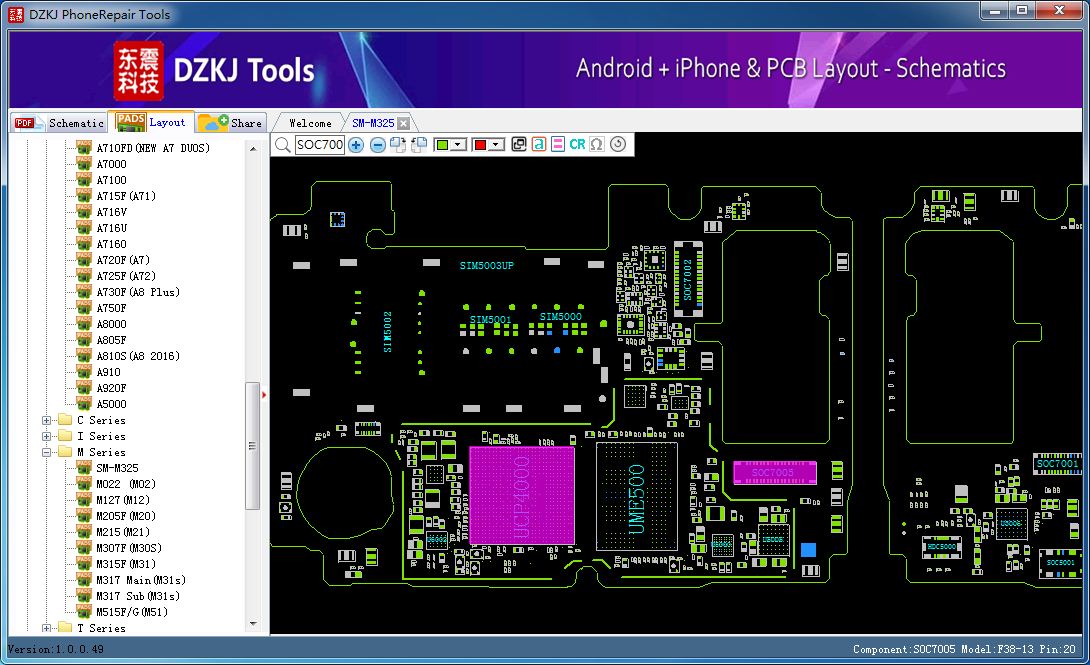Click the SIM5003UP label
The width and height of the screenshot is (1090, 665).
point(487,265)
